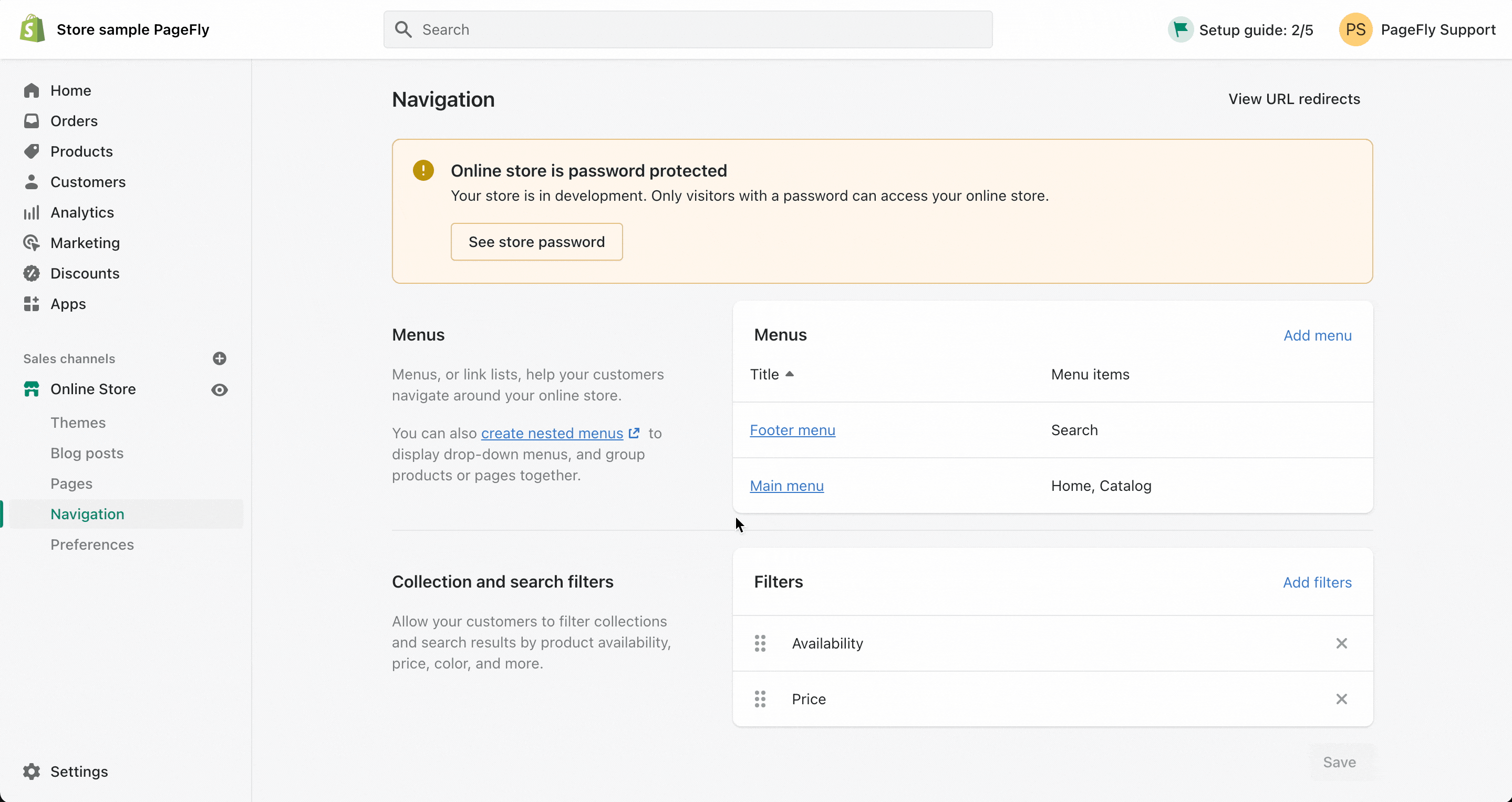1512x802 pixels.
Task: Click the Products tag icon
Action: tap(32, 151)
